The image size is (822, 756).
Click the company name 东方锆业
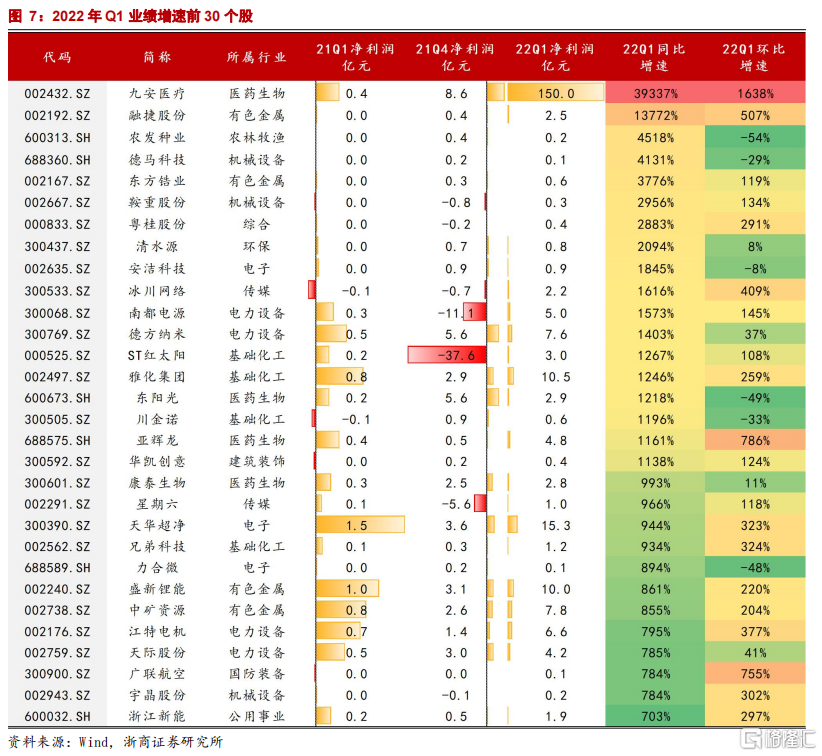tap(157, 181)
